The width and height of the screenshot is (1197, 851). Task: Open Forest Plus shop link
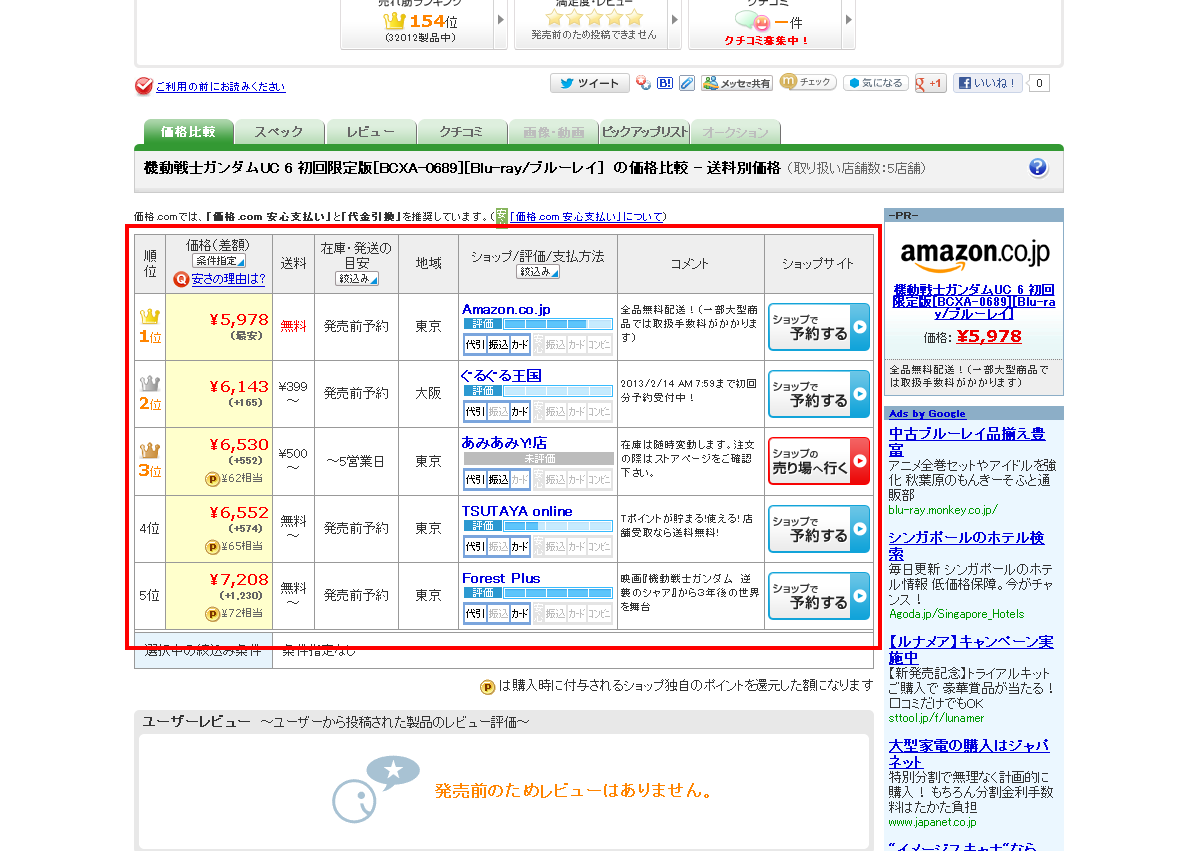pos(501,579)
